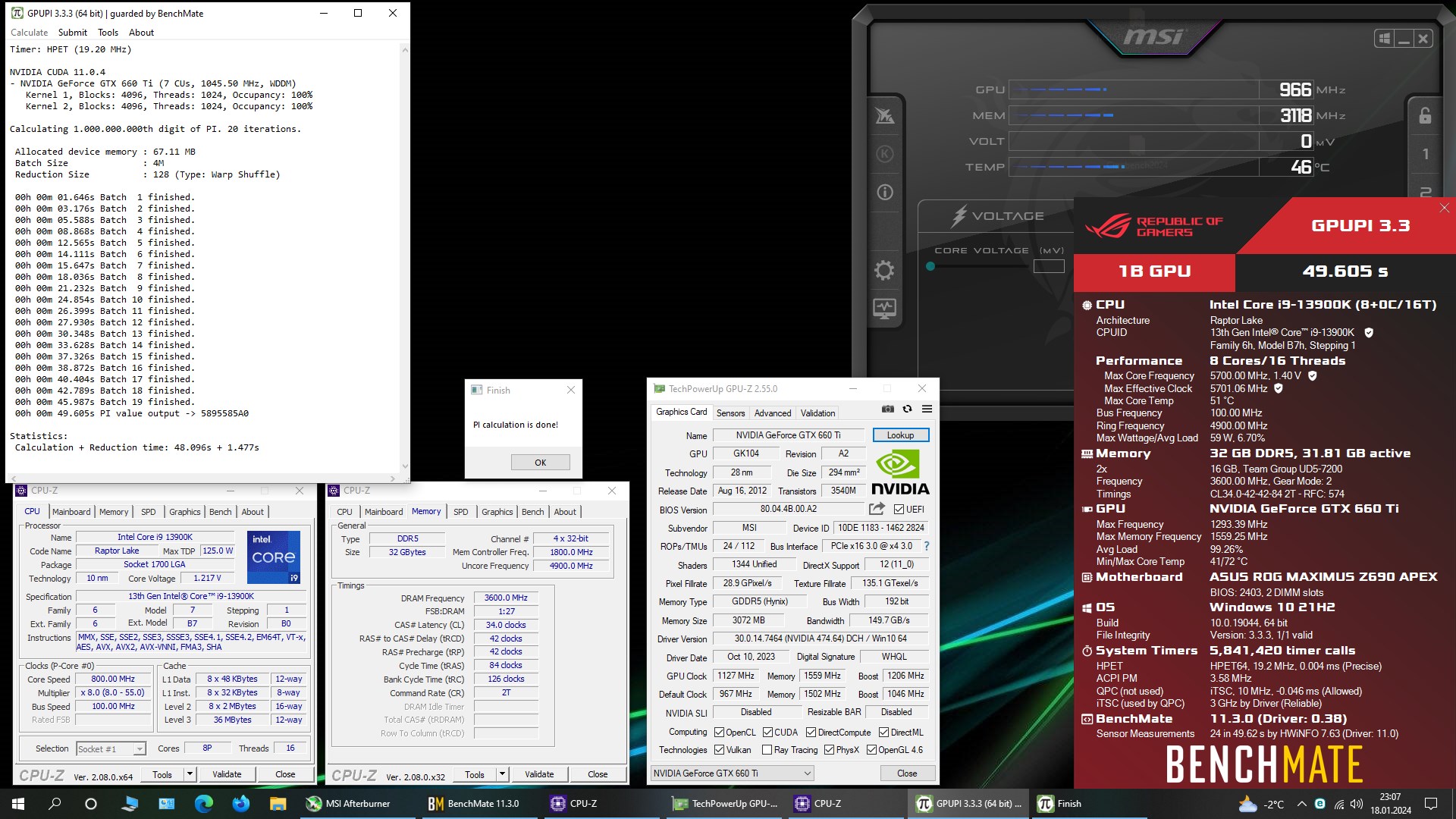The height and width of the screenshot is (819, 1456).
Task: Open Afterburner settings gear
Action: click(884, 271)
